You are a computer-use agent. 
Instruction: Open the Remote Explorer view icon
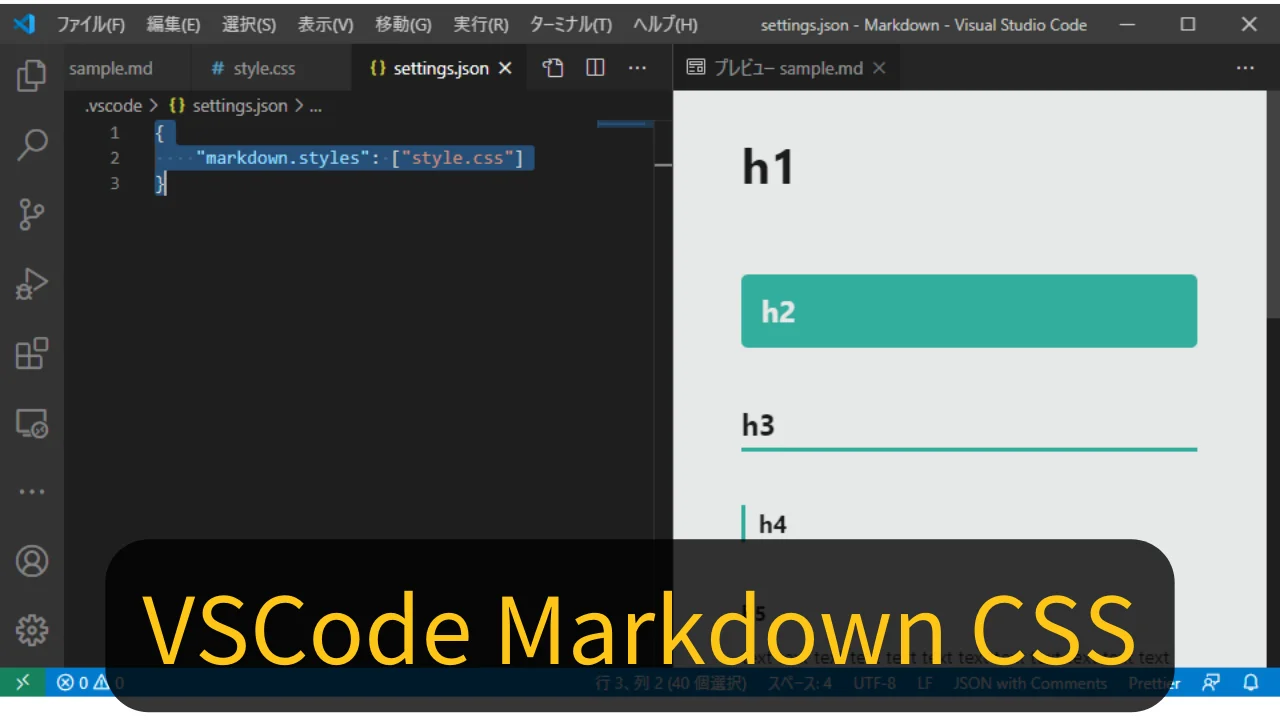point(32,424)
